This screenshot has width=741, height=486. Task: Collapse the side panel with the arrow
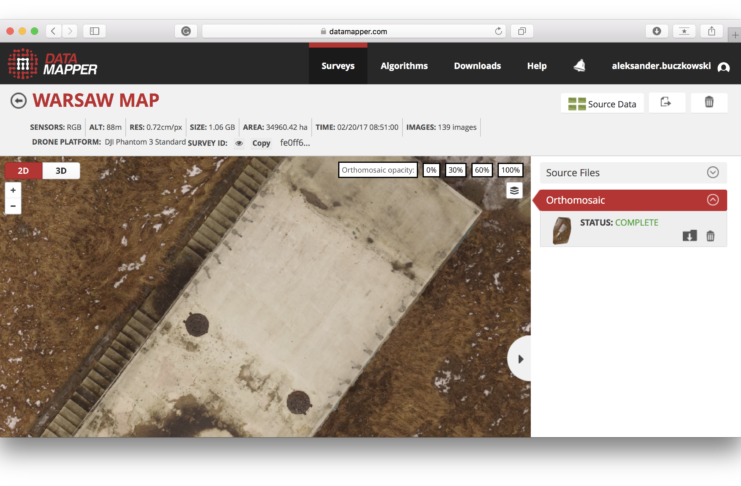point(520,358)
